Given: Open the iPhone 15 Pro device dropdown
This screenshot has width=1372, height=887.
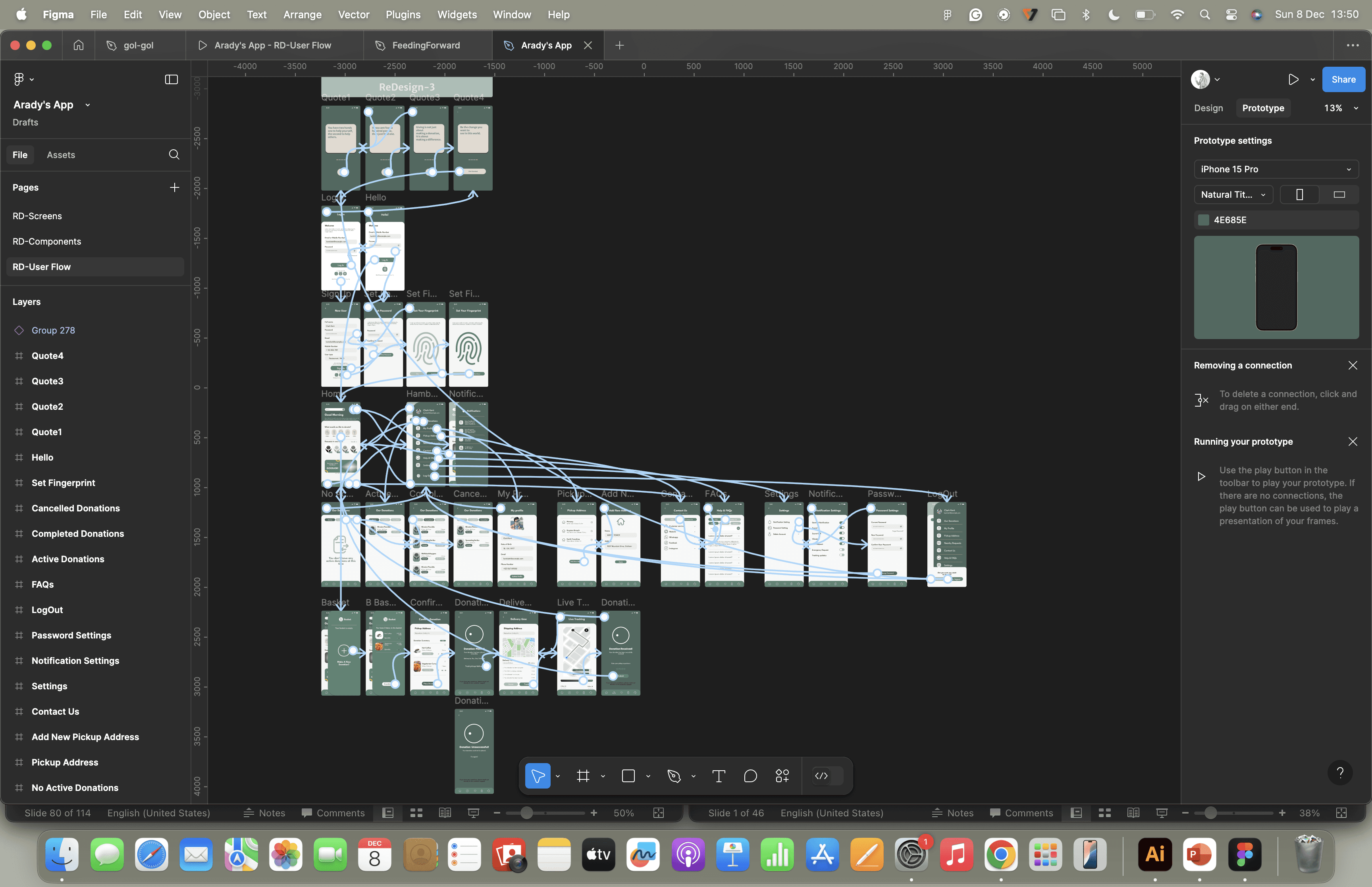Looking at the screenshot, I should pyautogui.click(x=1275, y=169).
